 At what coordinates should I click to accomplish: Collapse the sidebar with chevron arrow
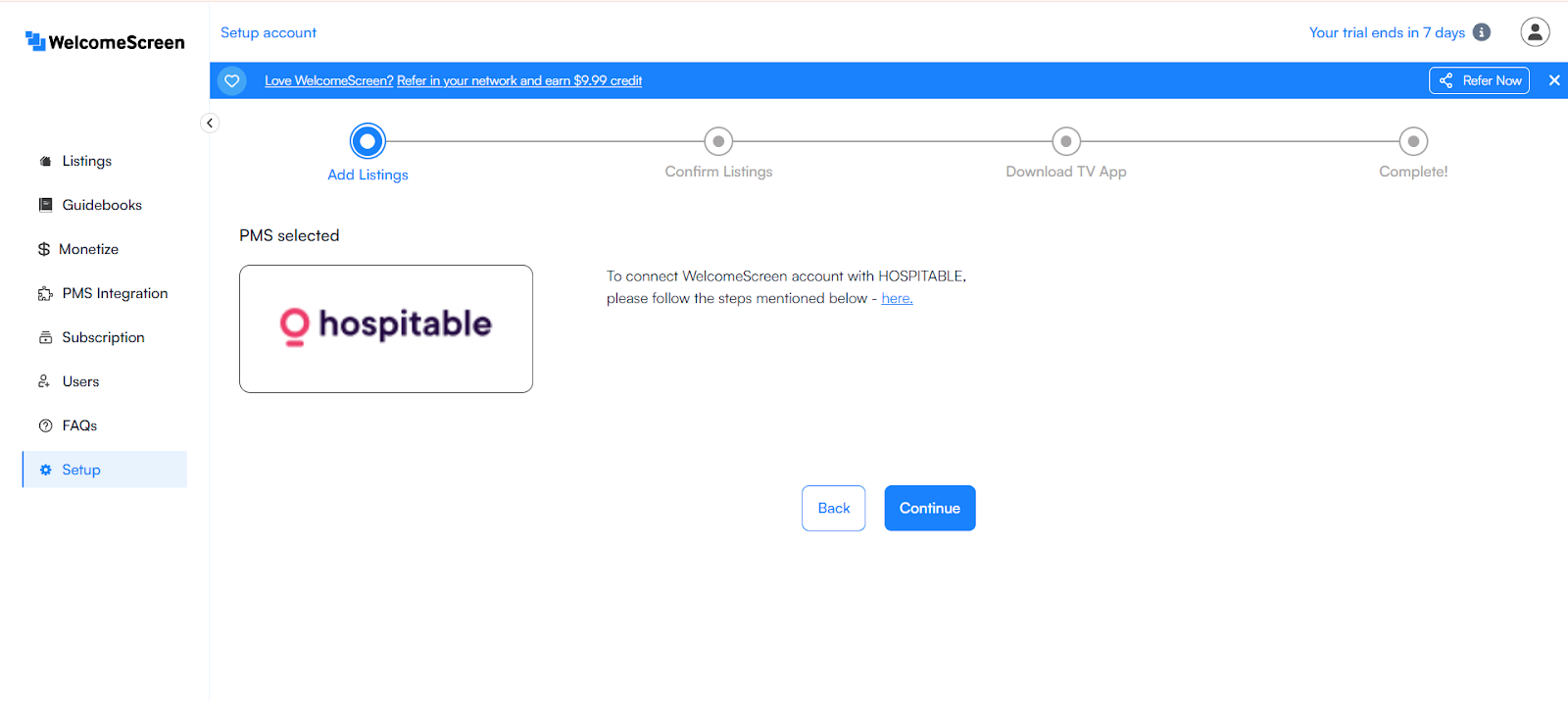[x=209, y=123]
